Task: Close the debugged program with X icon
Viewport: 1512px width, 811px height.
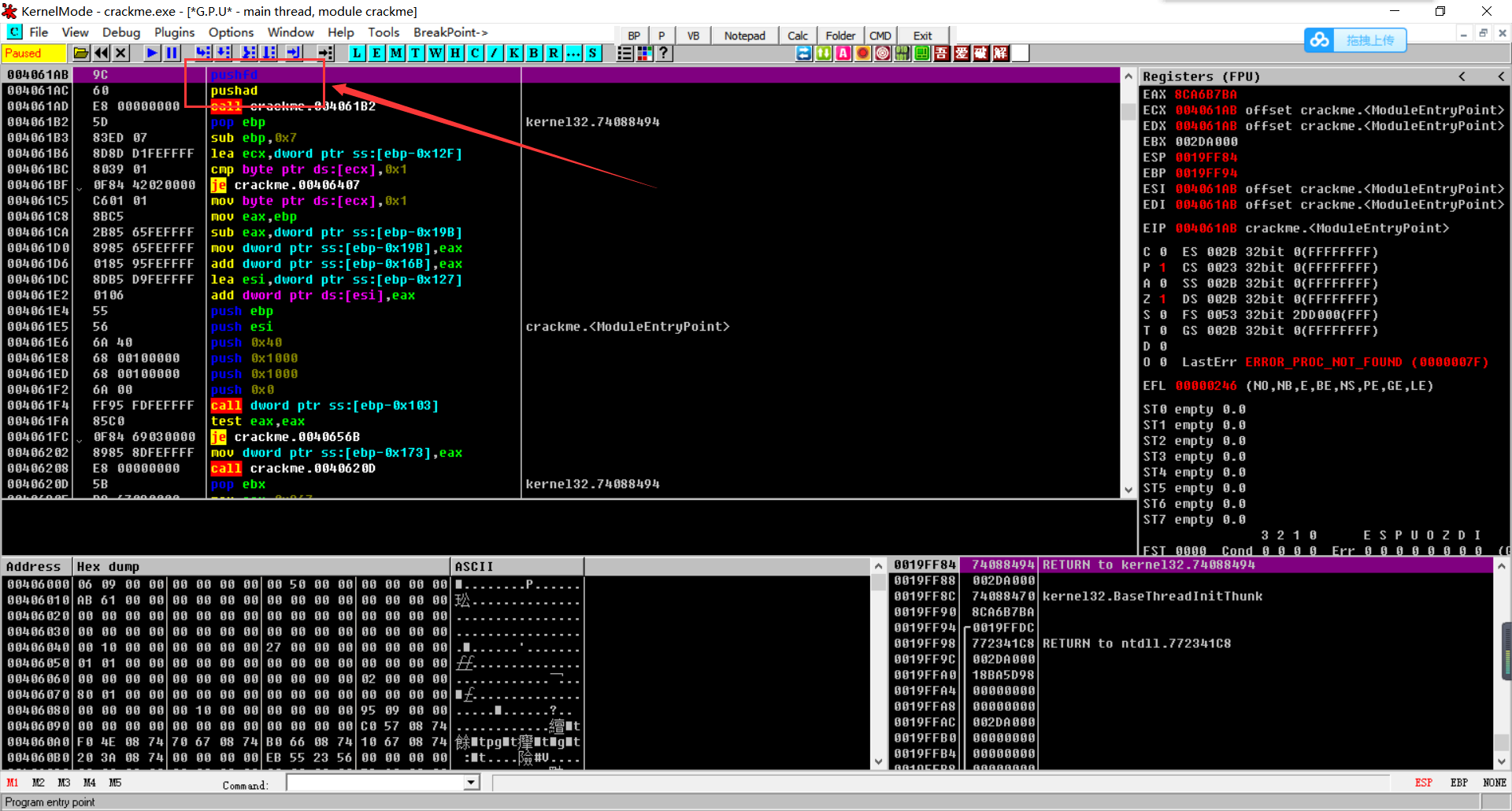Action: [120, 53]
